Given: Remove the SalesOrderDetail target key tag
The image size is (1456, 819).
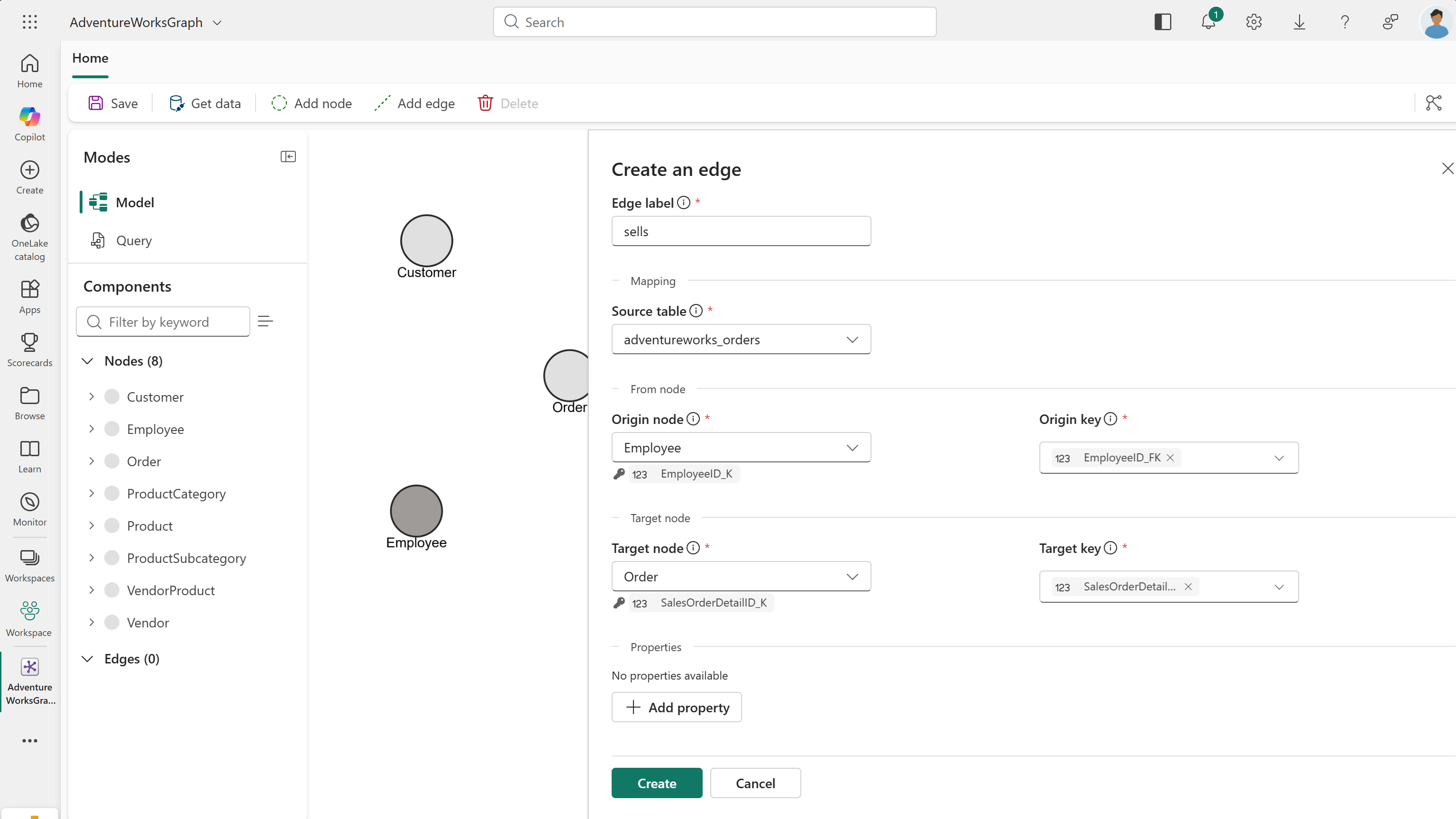Looking at the screenshot, I should click(1189, 587).
